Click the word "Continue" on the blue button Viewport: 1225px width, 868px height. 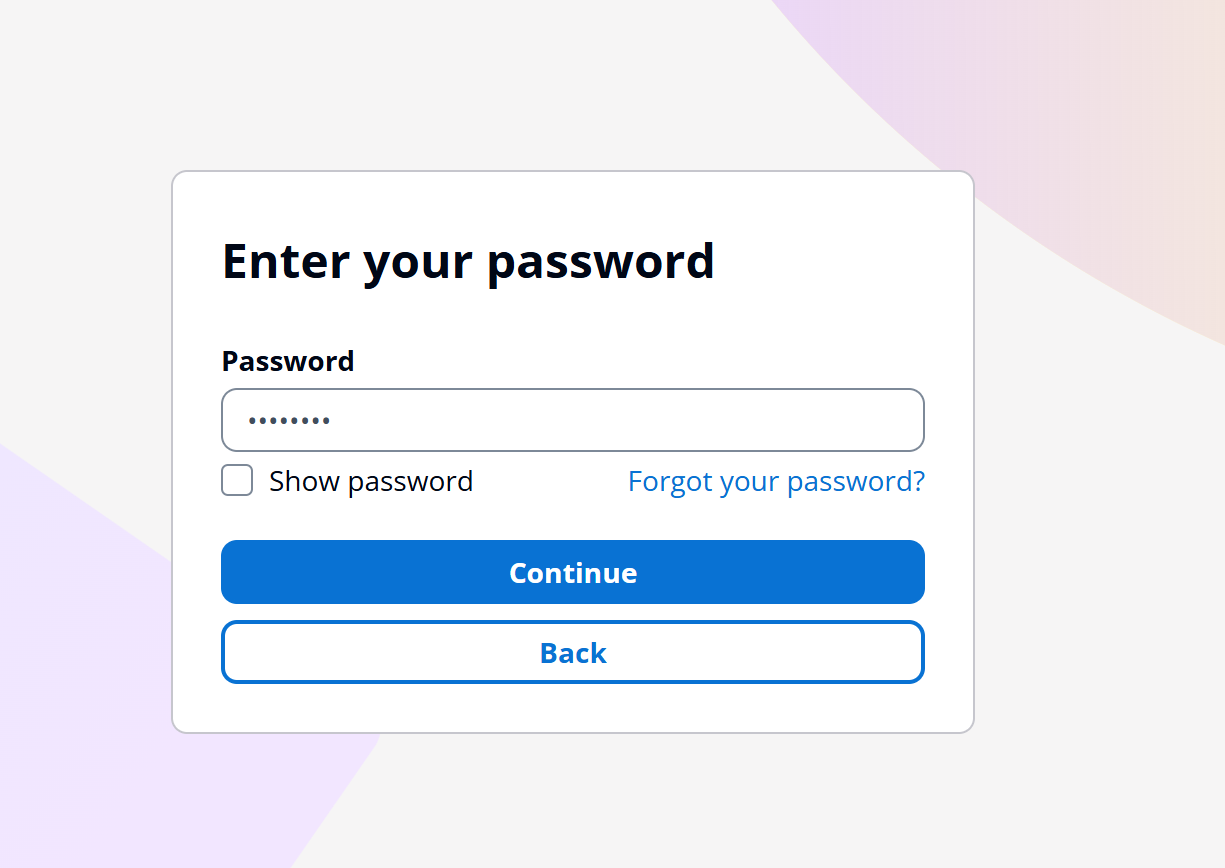[573, 573]
